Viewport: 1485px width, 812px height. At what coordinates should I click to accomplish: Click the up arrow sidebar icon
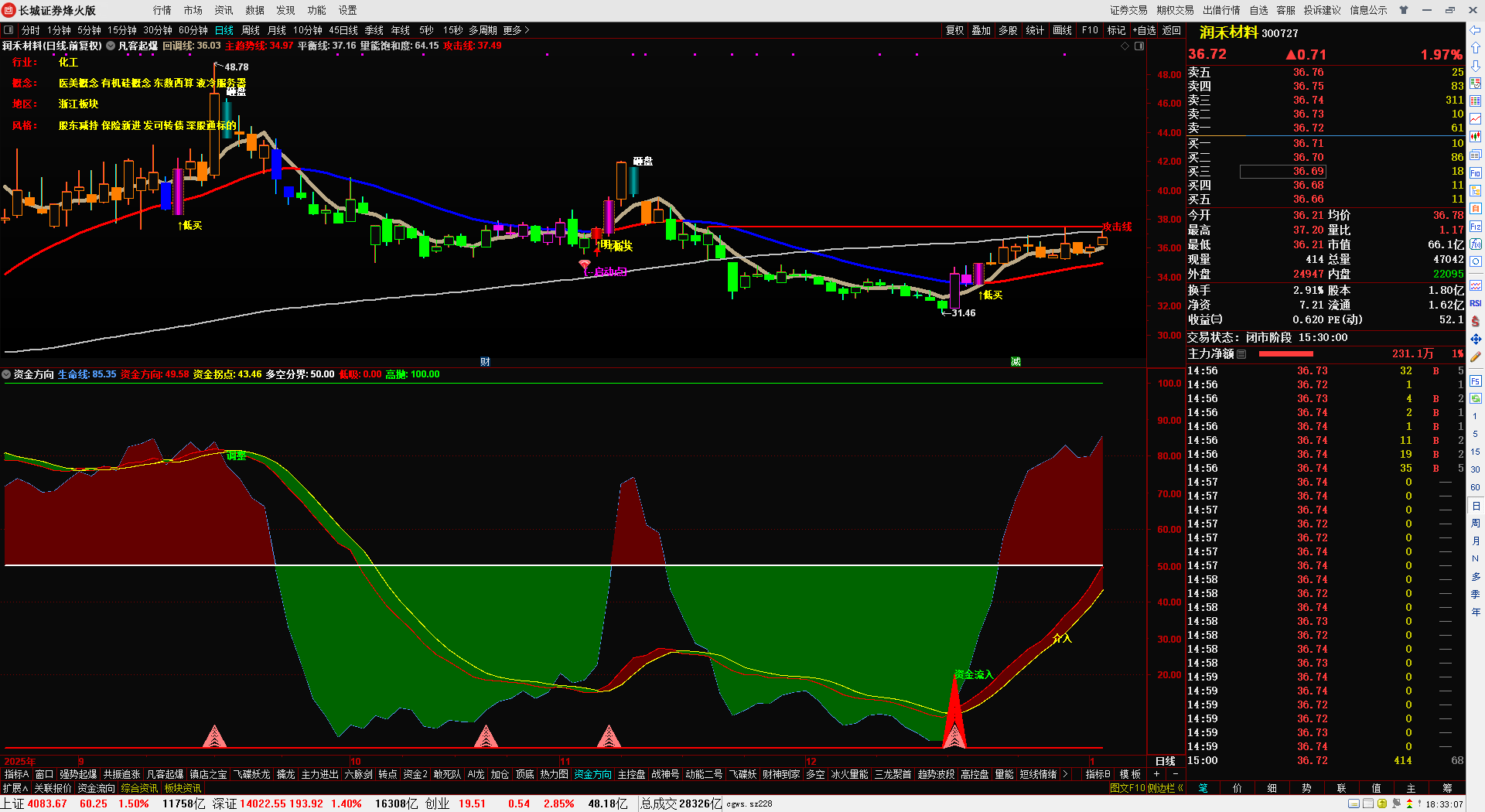point(1476,48)
